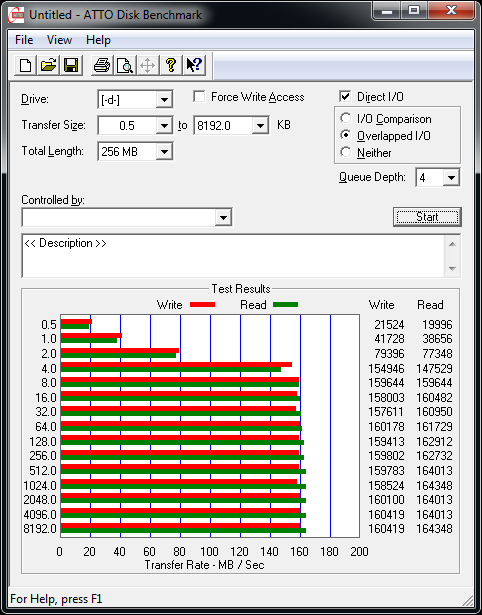482x615 pixels.
Task: Open the Total Length dropdown
Action: tap(164, 151)
